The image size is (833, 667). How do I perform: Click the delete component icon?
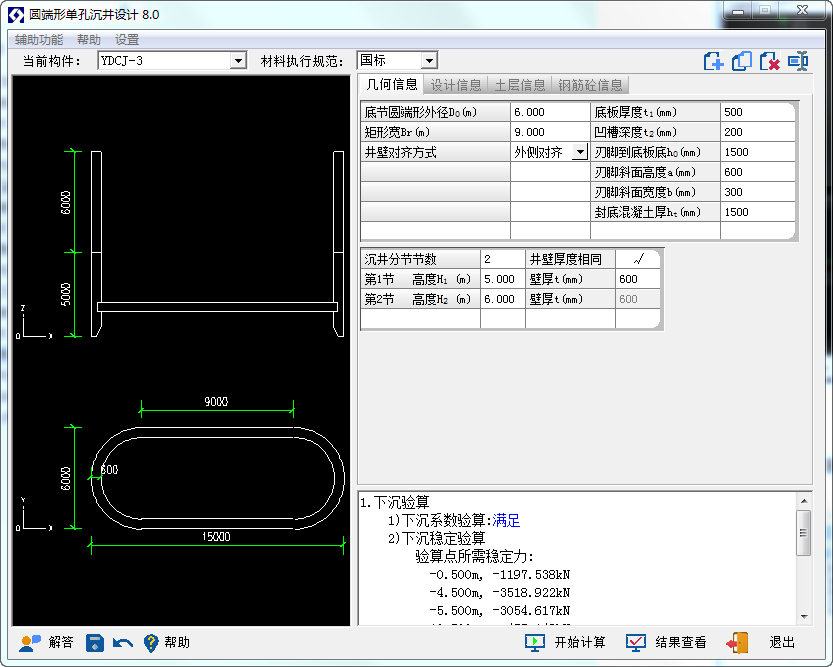(769, 61)
